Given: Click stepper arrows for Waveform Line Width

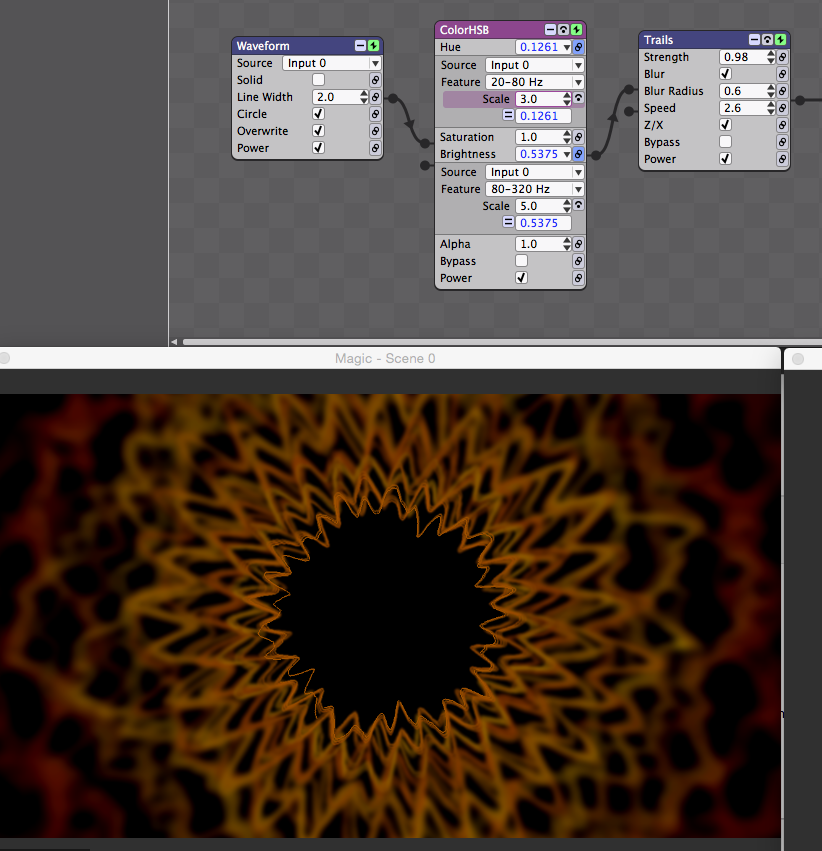Looking at the screenshot, I should pos(364,97).
